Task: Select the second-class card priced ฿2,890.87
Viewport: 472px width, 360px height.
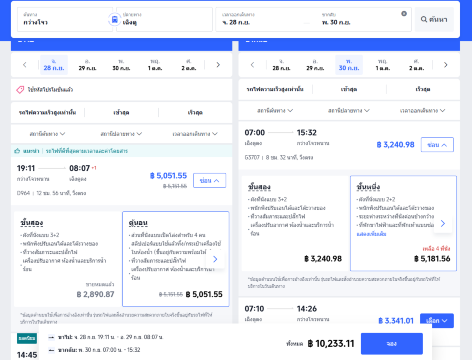Action: coord(68,259)
